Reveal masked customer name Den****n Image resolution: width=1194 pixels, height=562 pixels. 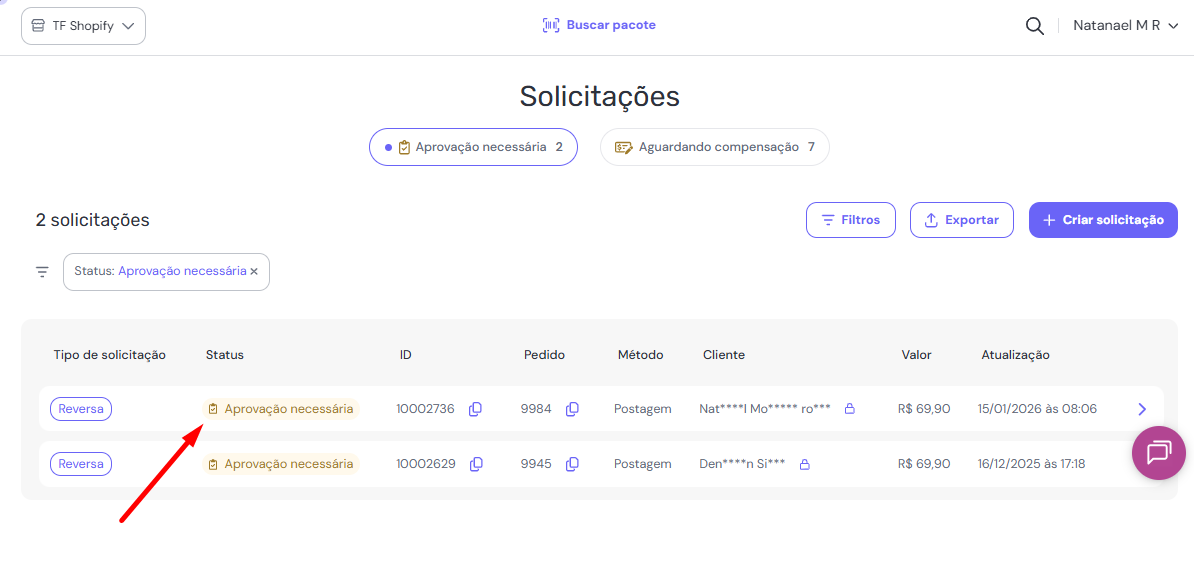[804, 464]
